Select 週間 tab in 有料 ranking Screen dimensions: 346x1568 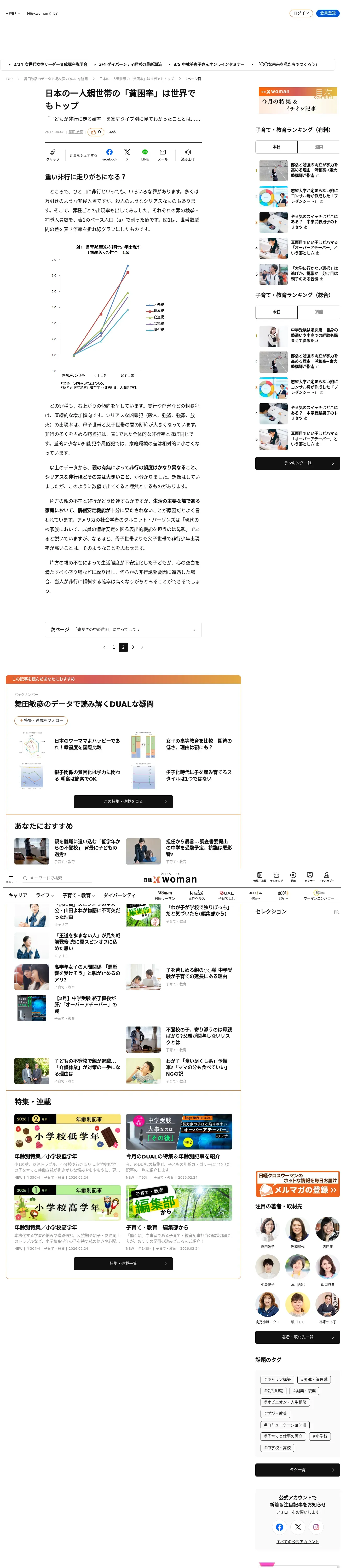coord(319,147)
